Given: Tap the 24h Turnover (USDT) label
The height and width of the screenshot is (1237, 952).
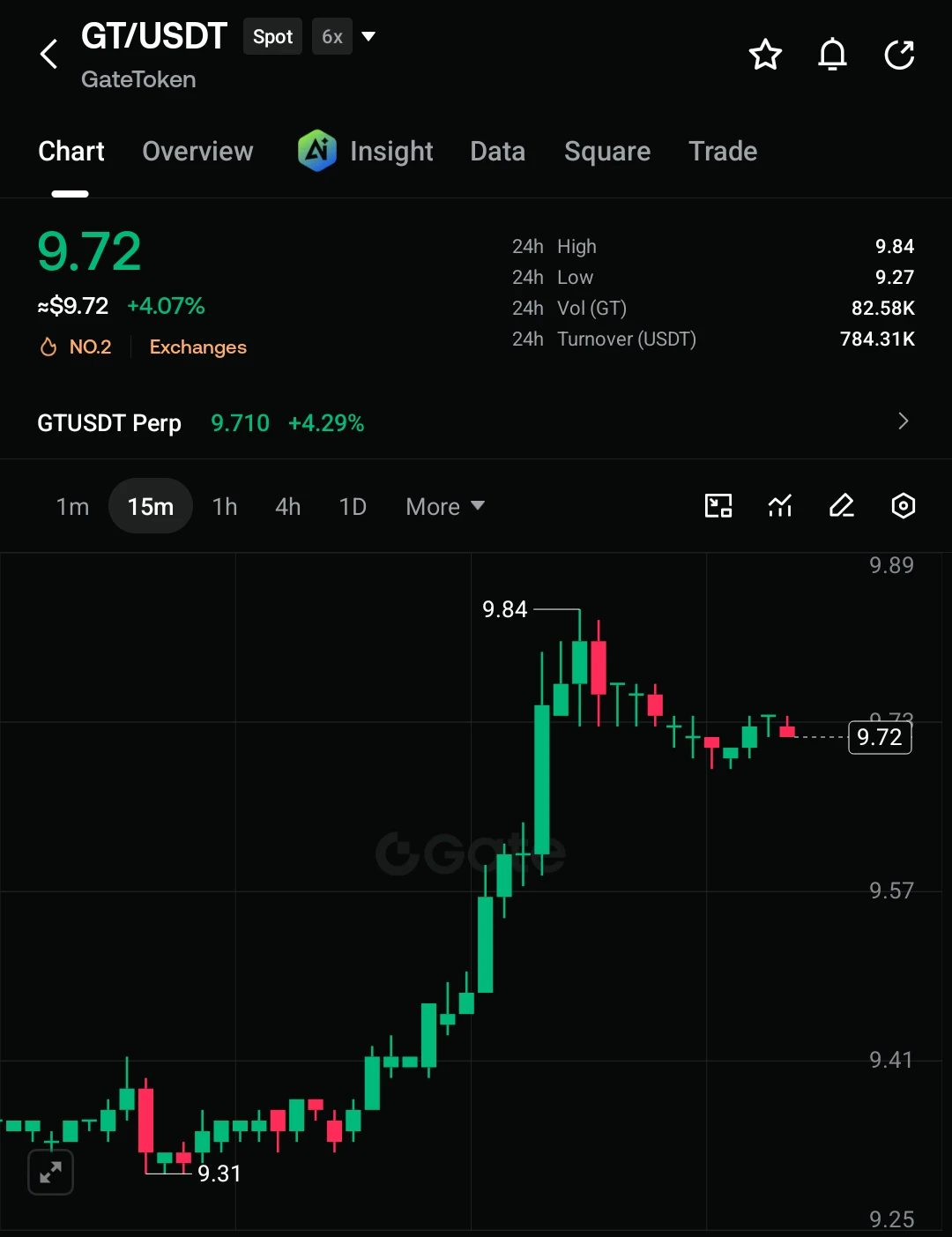Looking at the screenshot, I should (604, 339).
